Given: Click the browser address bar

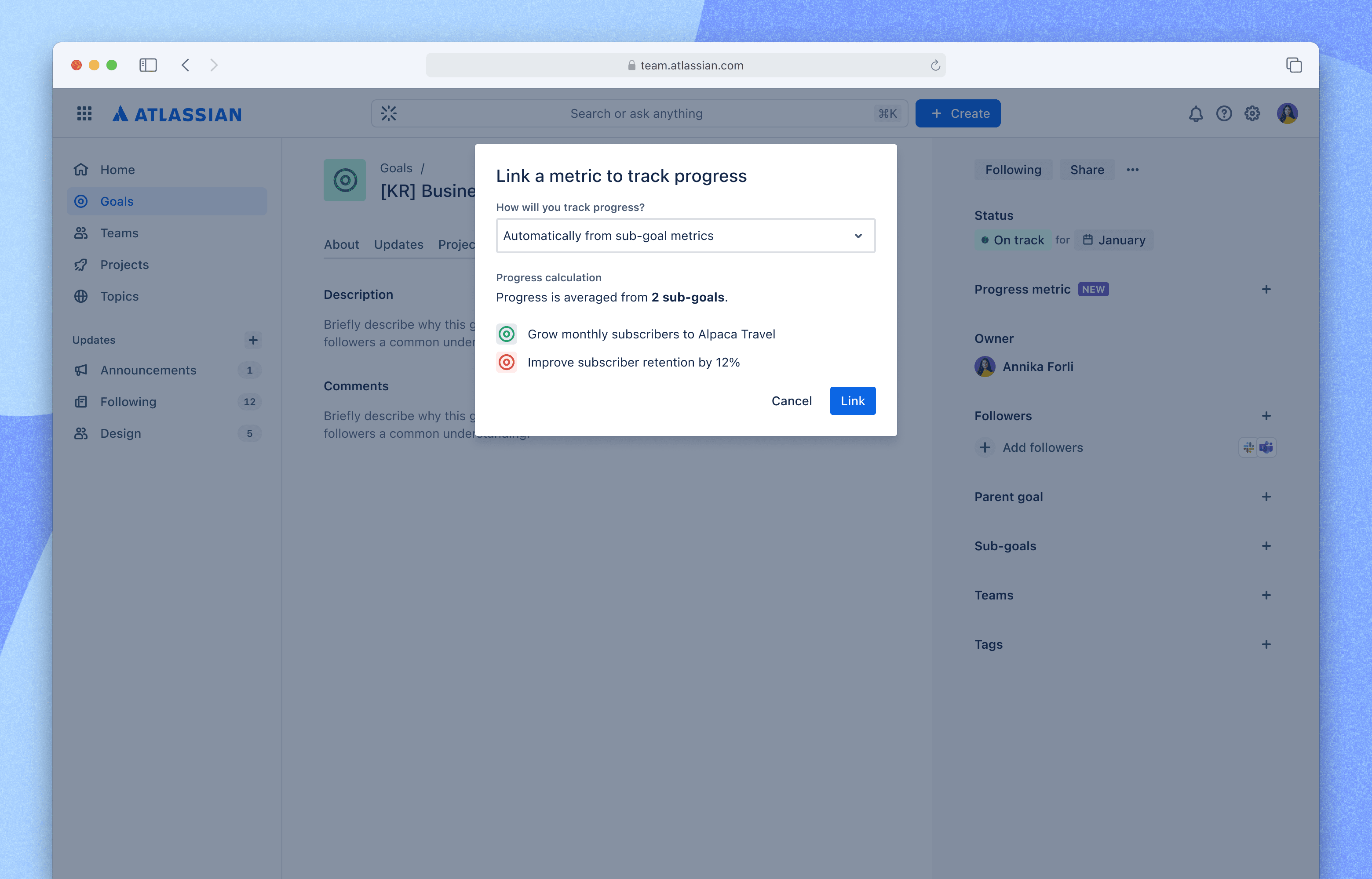Looking at the screenshot, I should (685, 65).
